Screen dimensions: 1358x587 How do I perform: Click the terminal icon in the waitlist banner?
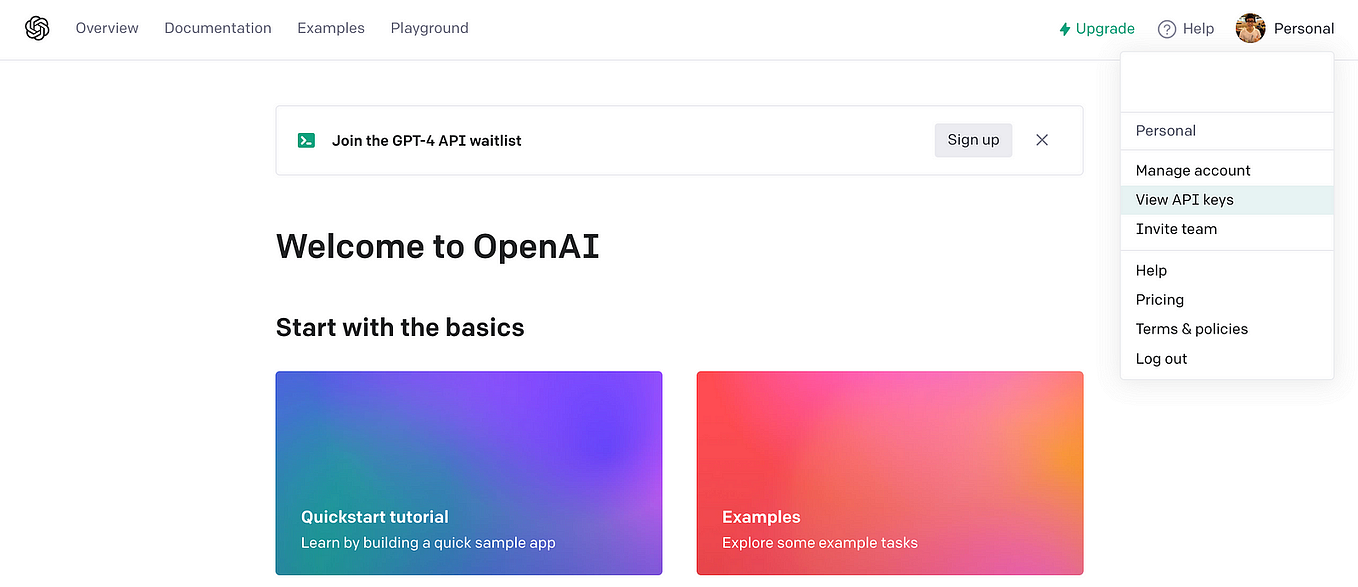[x=306, y=140]
